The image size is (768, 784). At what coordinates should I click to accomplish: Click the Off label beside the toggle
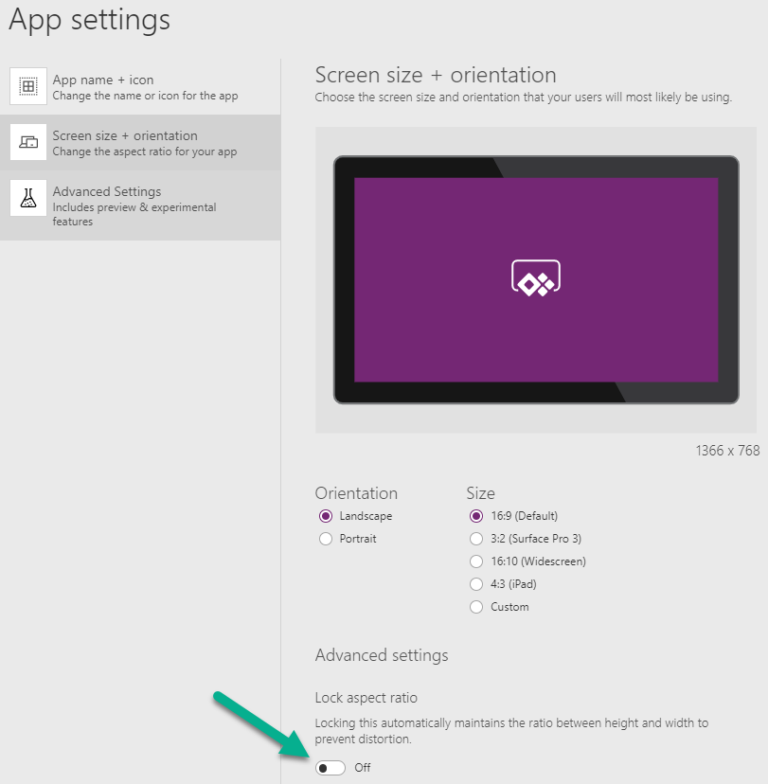click(x=362, y=768)
